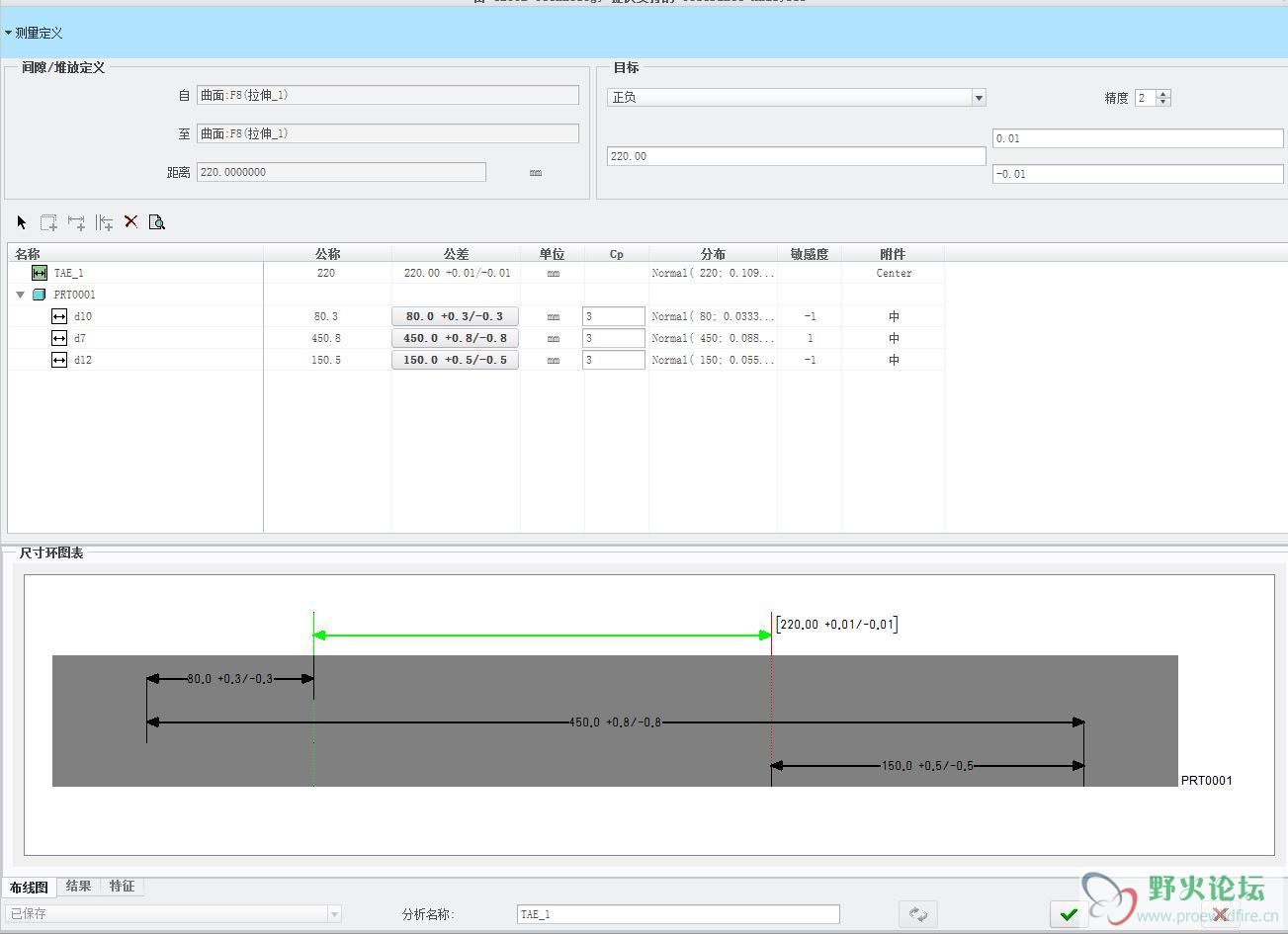Click the 分析名称 TAE_1 text field

678,914
